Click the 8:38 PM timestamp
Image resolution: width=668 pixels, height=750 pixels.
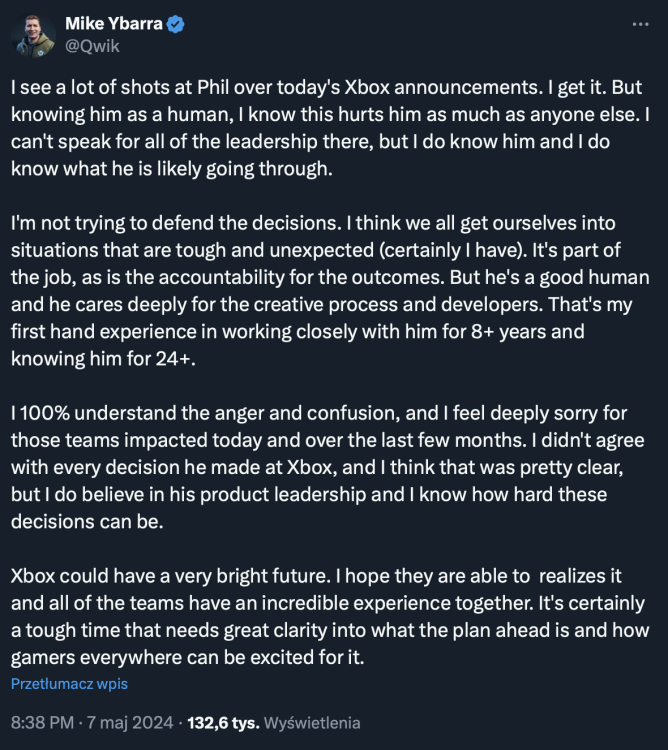click(x=42, y=723)
